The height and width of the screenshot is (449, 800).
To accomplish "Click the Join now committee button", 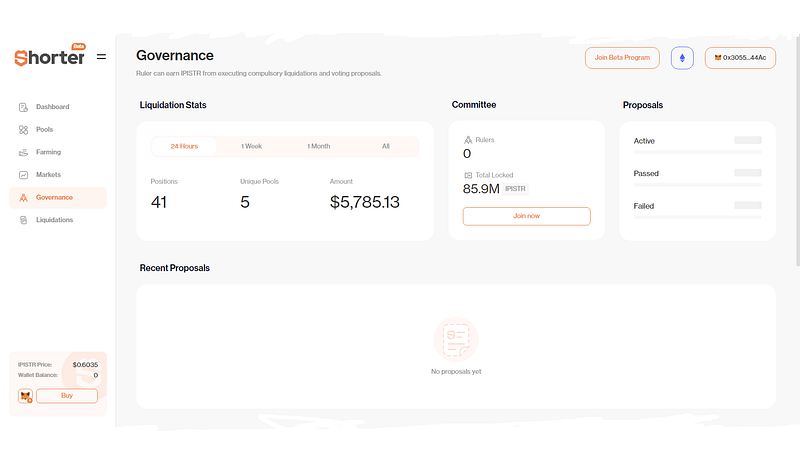I will pos(527,216).
